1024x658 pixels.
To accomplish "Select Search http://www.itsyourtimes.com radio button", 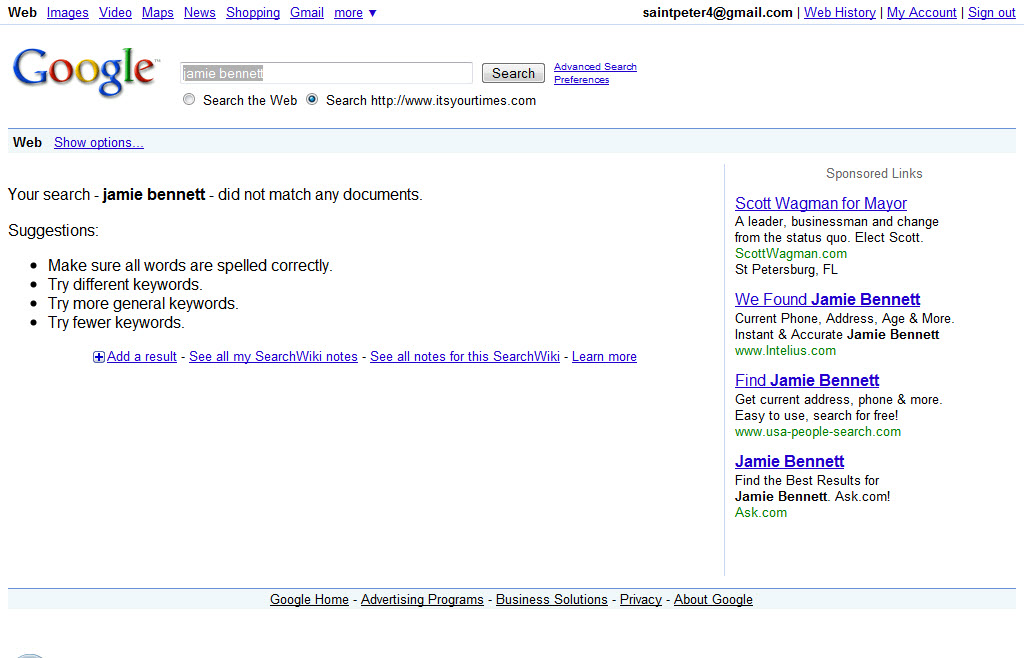I will point(312,99).
